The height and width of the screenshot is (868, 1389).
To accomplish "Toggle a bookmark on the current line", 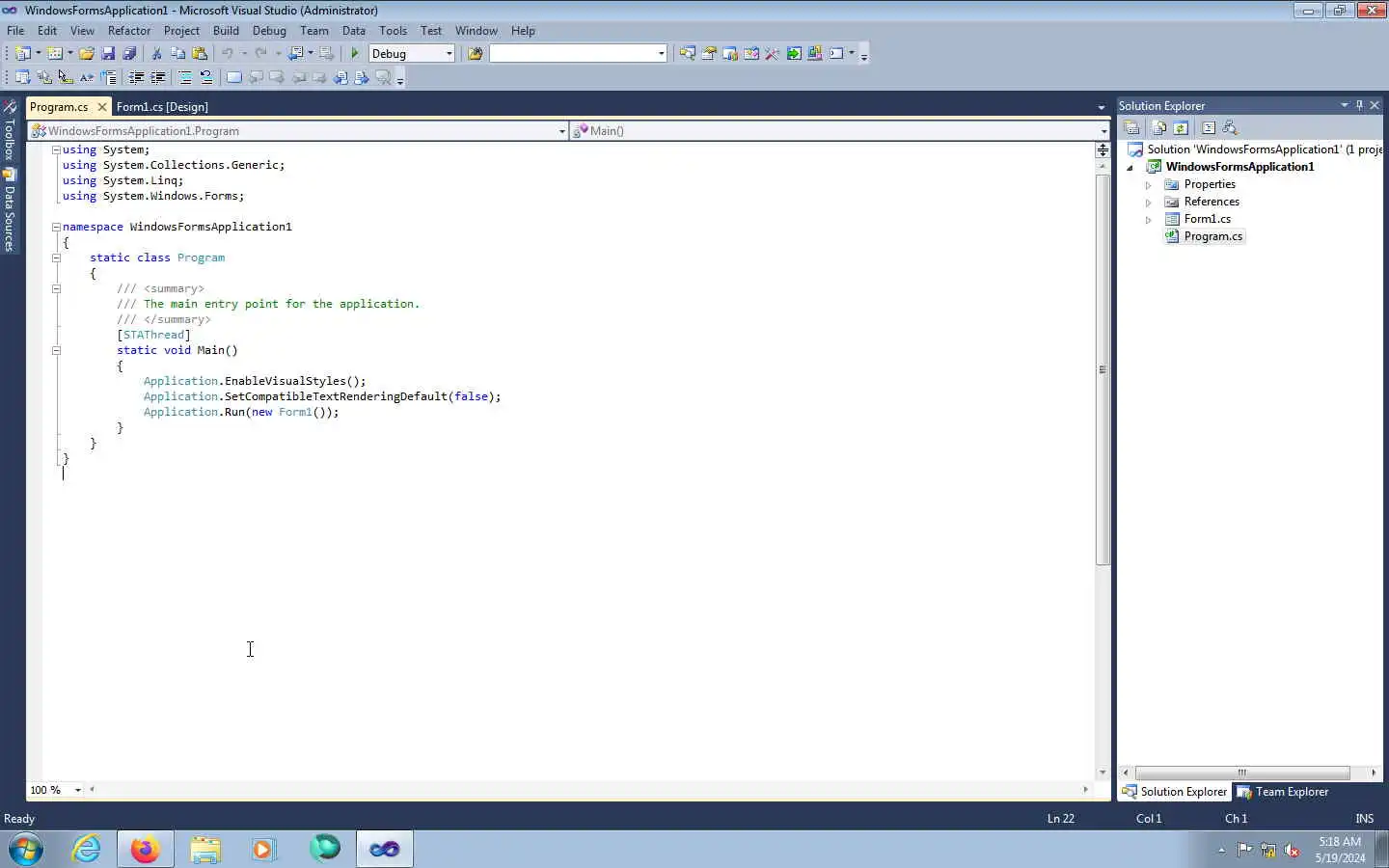I will coord(233,77).
